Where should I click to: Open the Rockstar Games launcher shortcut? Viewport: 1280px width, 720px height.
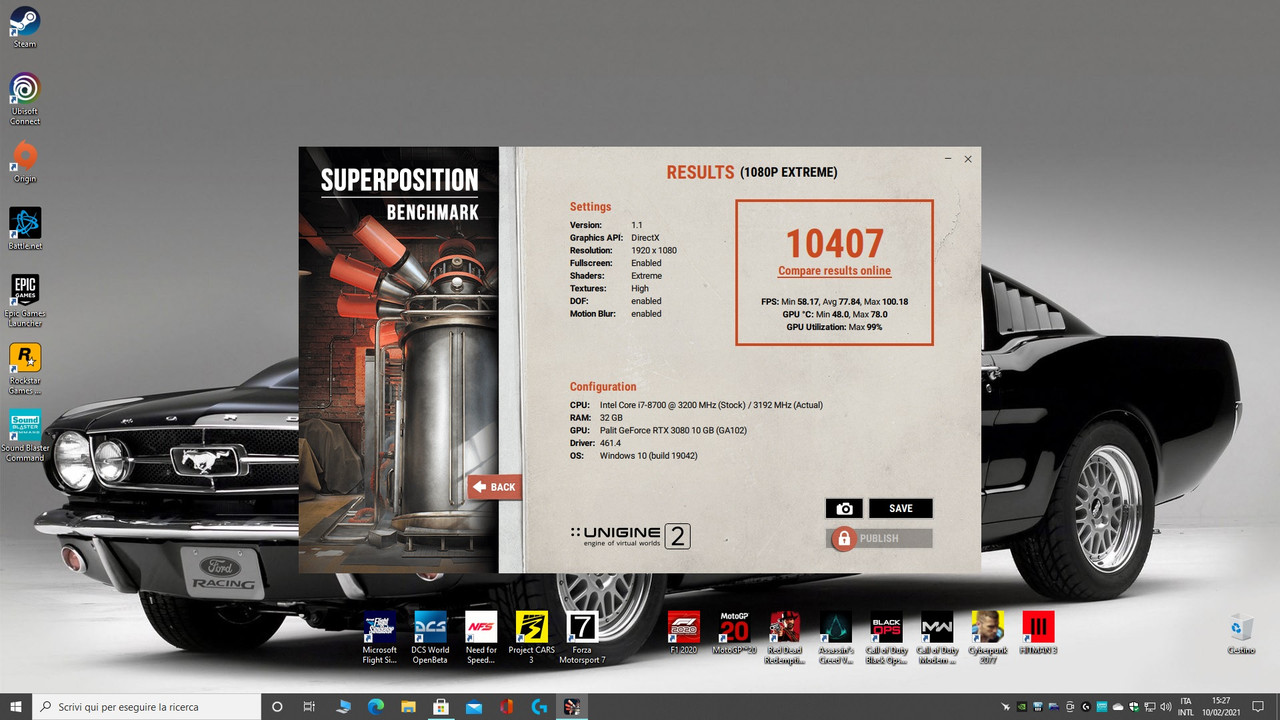tap(25, 369)
